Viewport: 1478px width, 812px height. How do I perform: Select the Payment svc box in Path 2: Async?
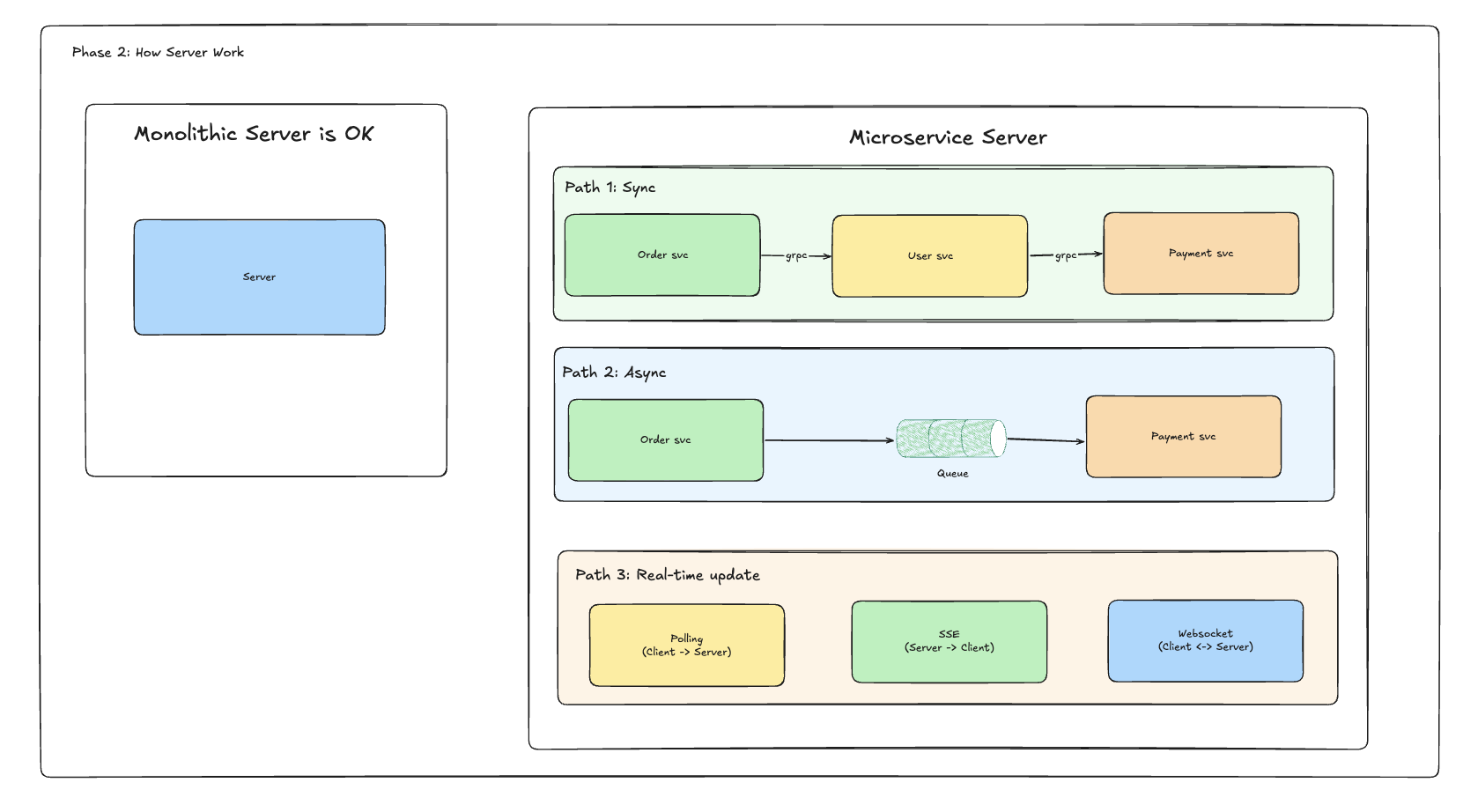pyautogui.click(x=1184, y=437)
